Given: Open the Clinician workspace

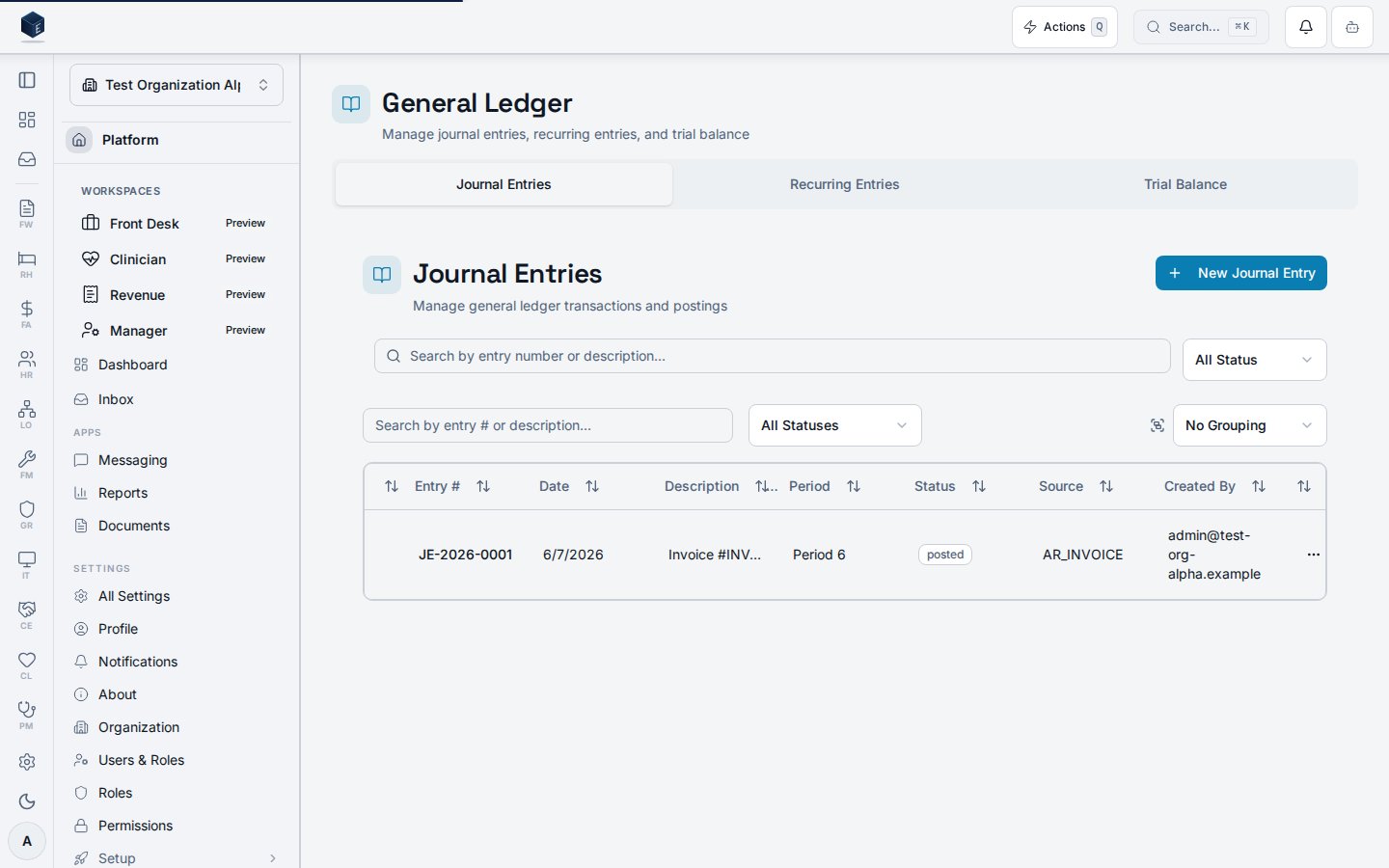Looking at the screenshot, I should point(177,259).
